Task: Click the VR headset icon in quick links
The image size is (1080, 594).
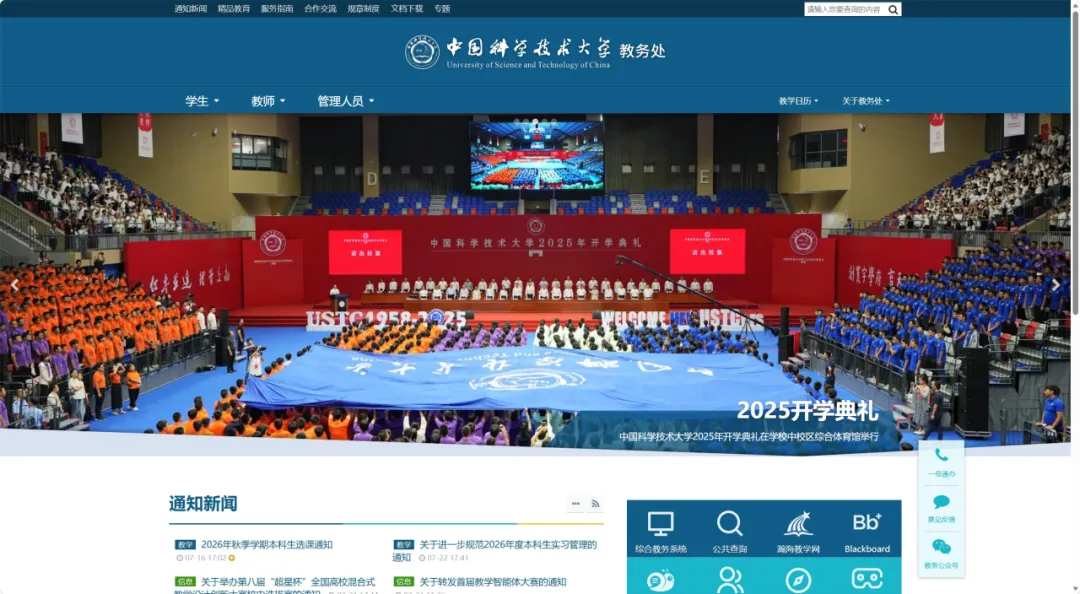Action: pos(866,579)
